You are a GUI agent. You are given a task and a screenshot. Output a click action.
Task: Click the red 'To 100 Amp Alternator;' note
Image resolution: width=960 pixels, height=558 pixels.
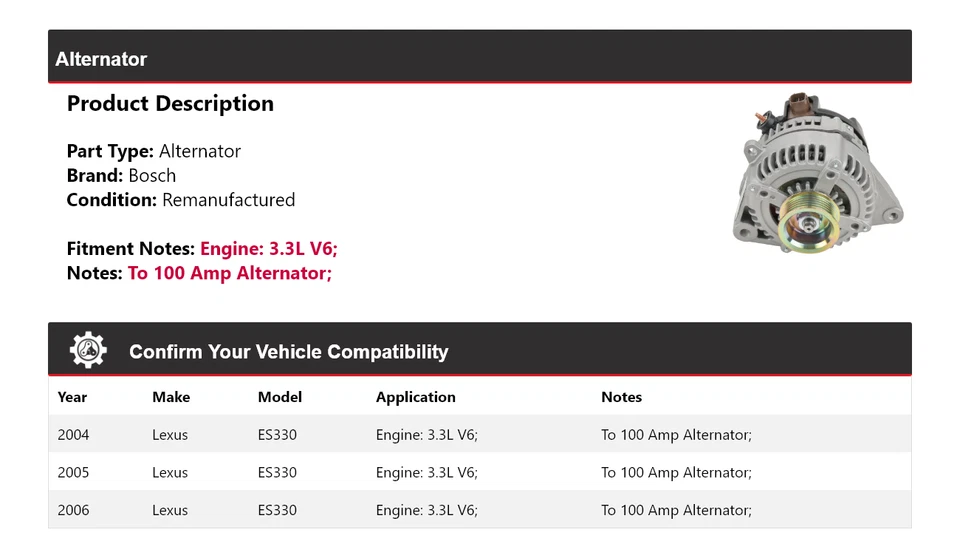pos(230,273)
